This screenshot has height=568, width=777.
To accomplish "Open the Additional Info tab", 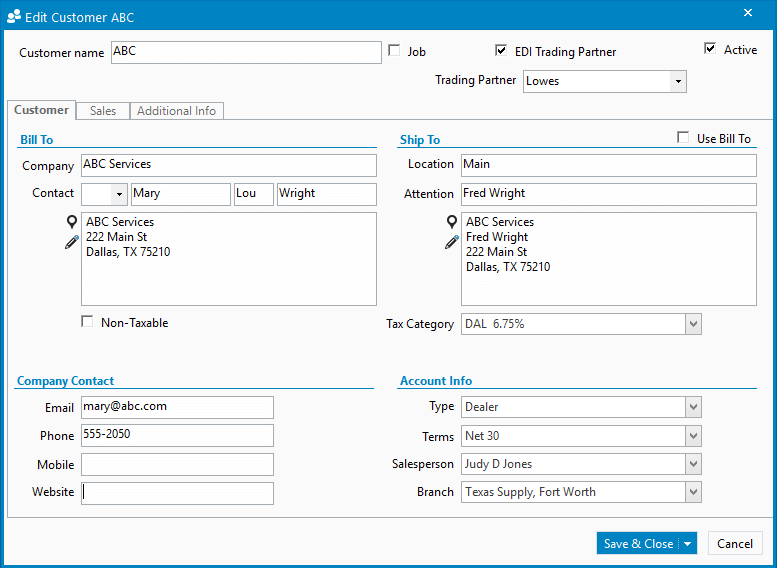I will click(x=176, y=111).
